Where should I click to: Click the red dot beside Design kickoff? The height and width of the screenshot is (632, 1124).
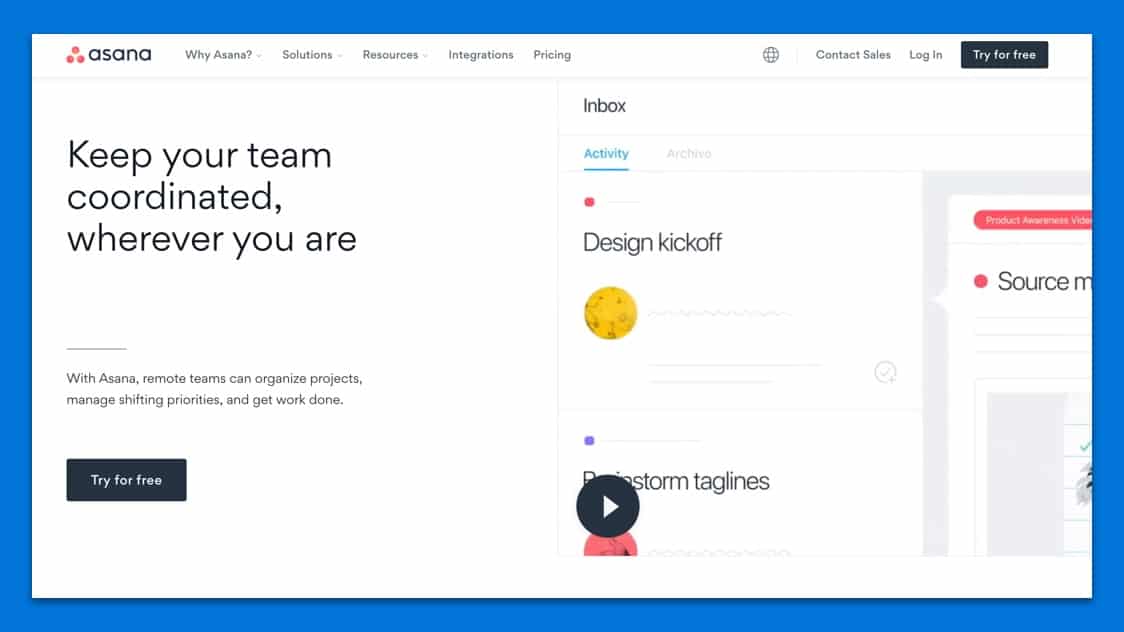pos(589,202)
